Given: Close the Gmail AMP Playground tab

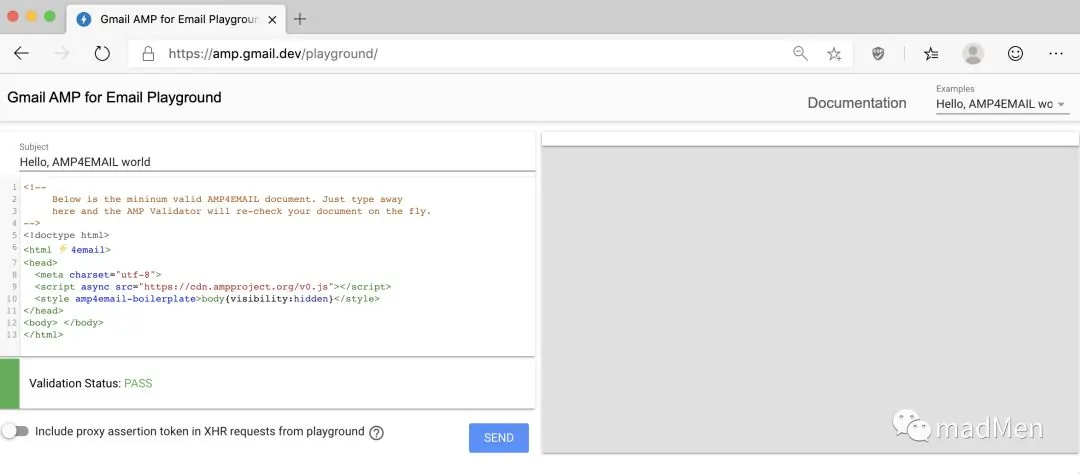Looking at the screenshot, I should coord(272,19).
